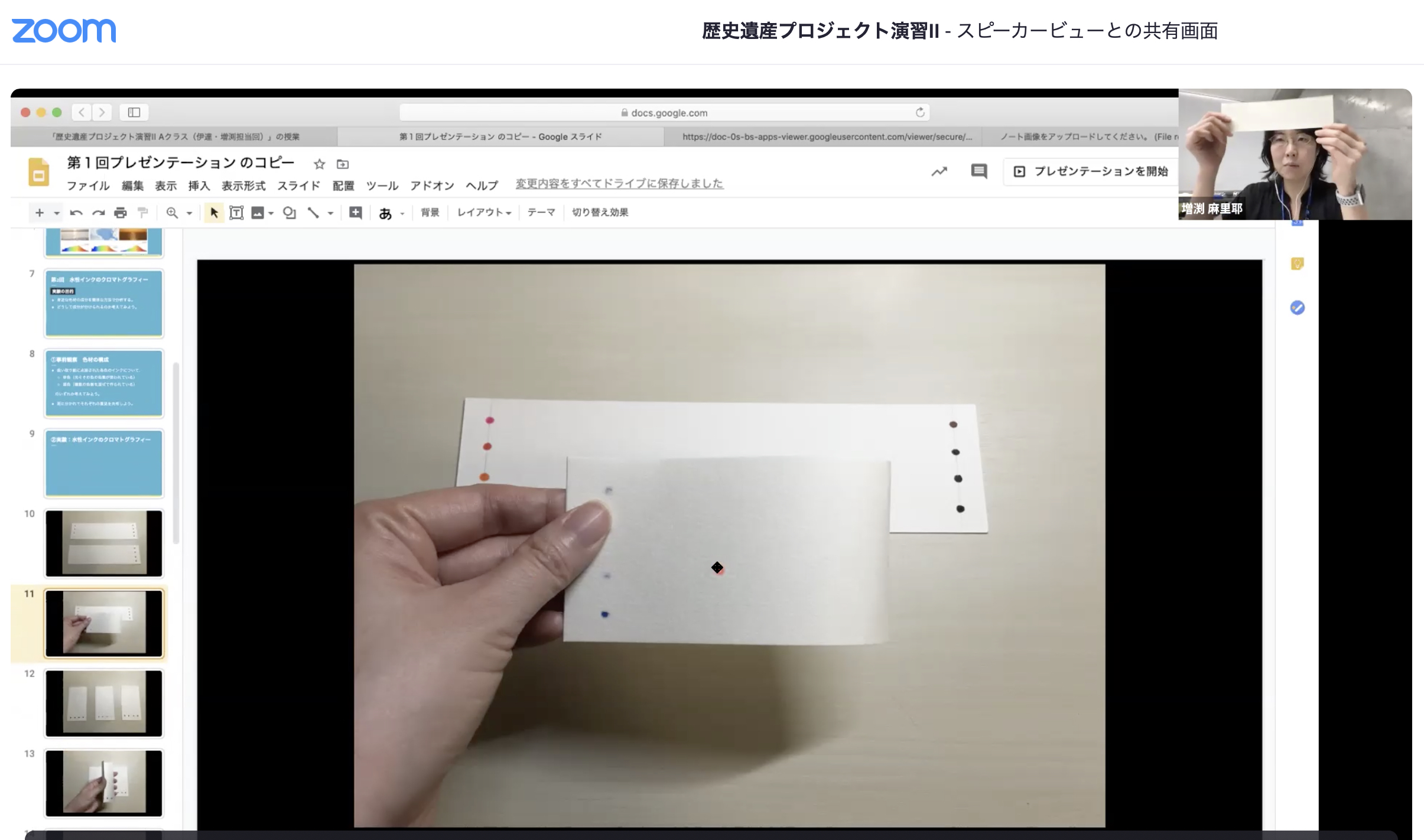Screen dimensions: 1424x840
Task: Open the スライド menu
Action: pyautogui.click(x=299, y=186)
